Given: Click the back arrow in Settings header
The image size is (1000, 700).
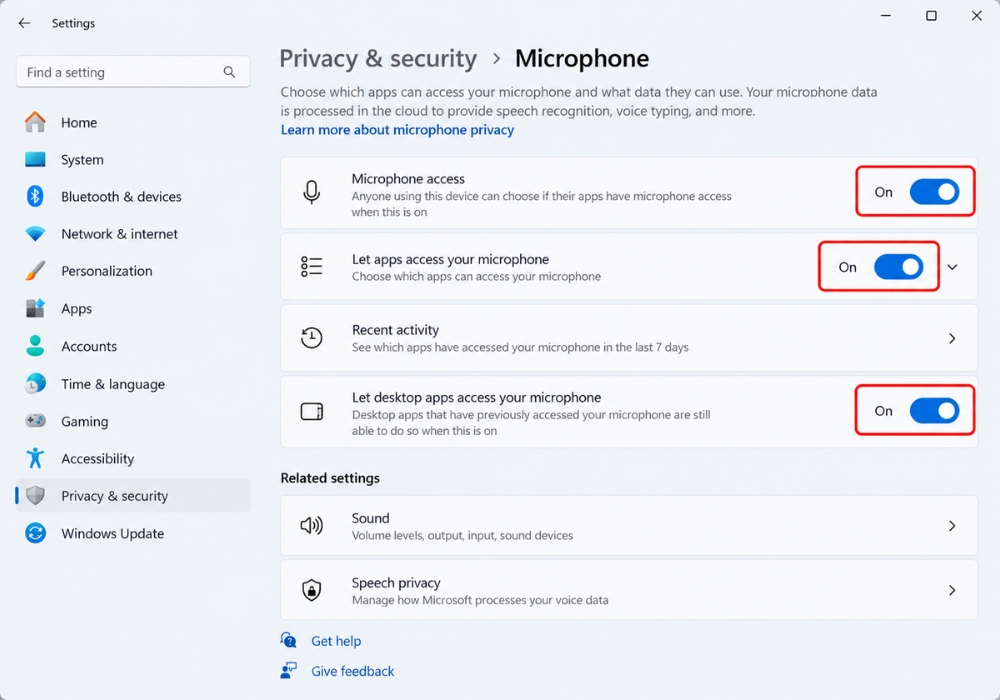Looking at the screenshot, I should point(24,23).
